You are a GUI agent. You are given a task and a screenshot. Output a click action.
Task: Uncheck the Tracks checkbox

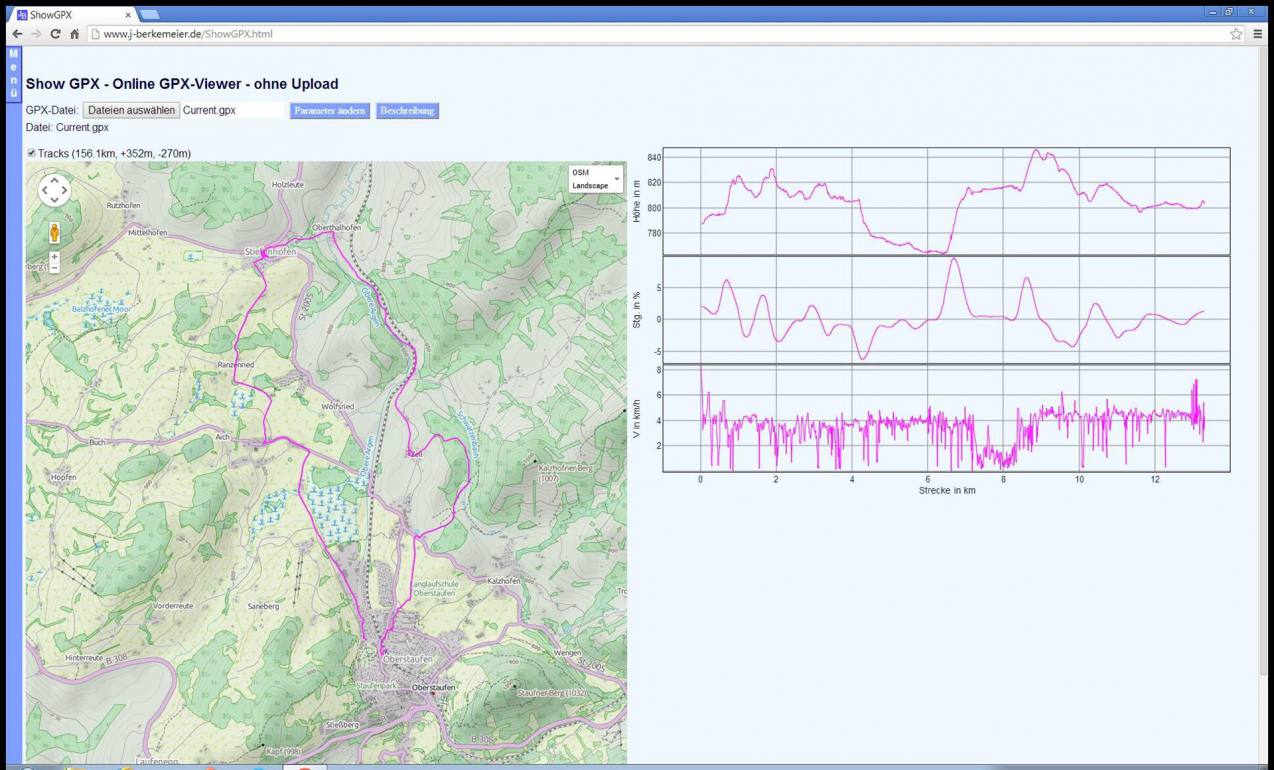tap(31, 153)
